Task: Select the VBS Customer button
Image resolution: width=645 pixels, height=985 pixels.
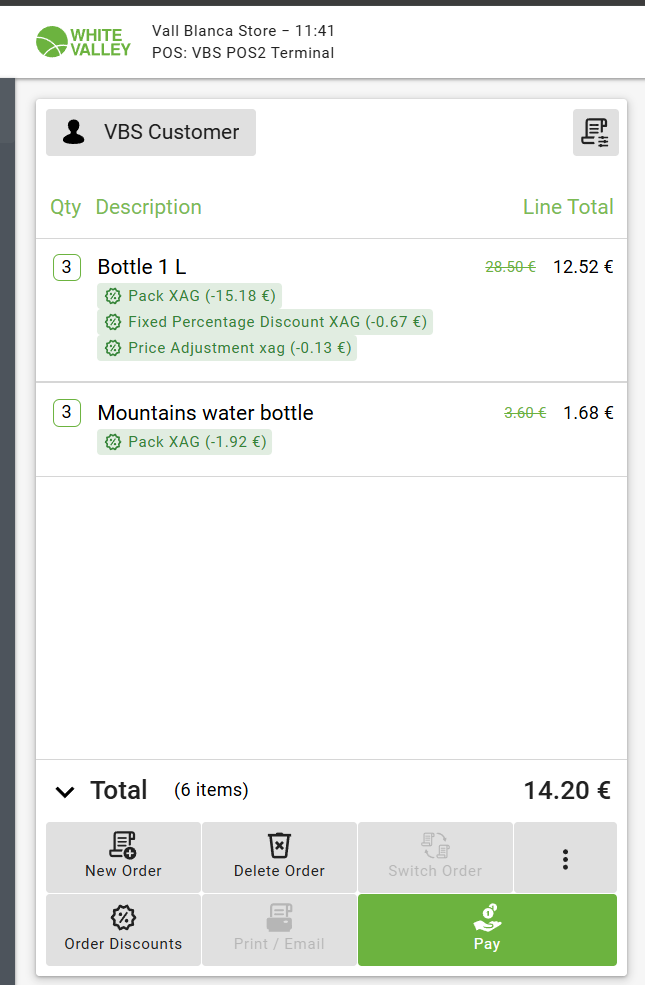Action: (151, 133)
